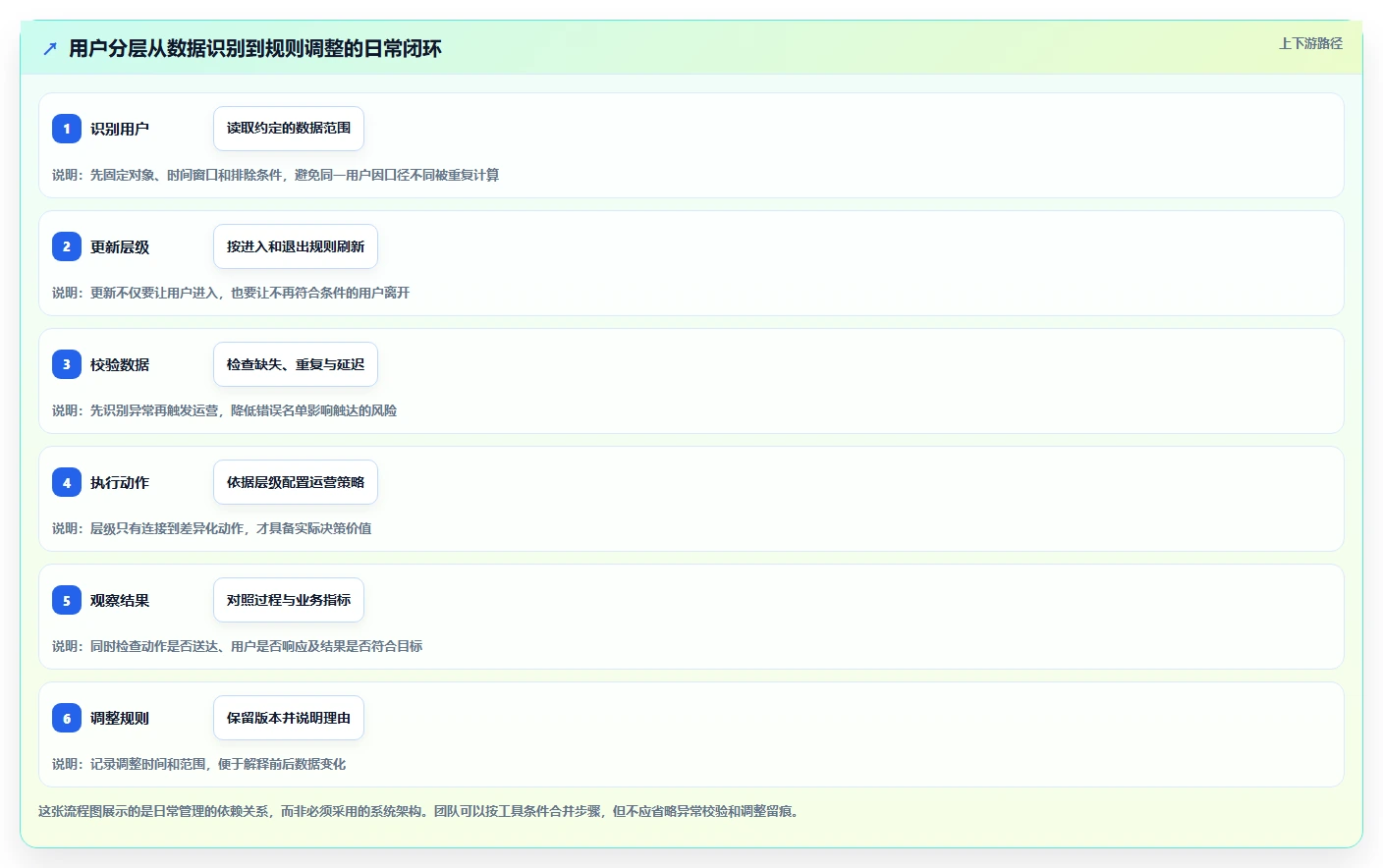Click the 对照过程与业务指标 chip

tap(289, 600)
